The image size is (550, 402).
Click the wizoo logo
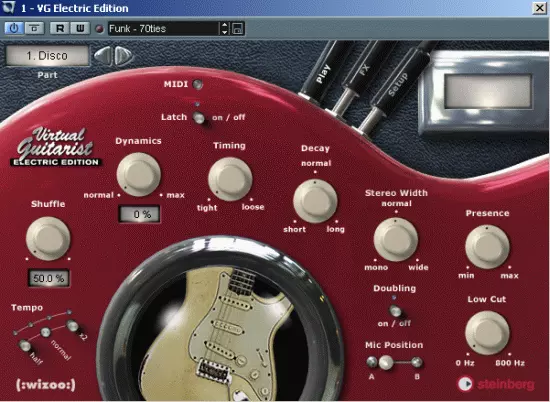(46, 385)
